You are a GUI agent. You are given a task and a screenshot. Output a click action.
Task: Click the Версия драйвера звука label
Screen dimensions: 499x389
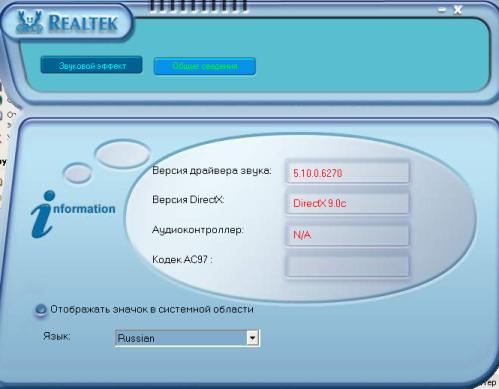click(212, 171)
